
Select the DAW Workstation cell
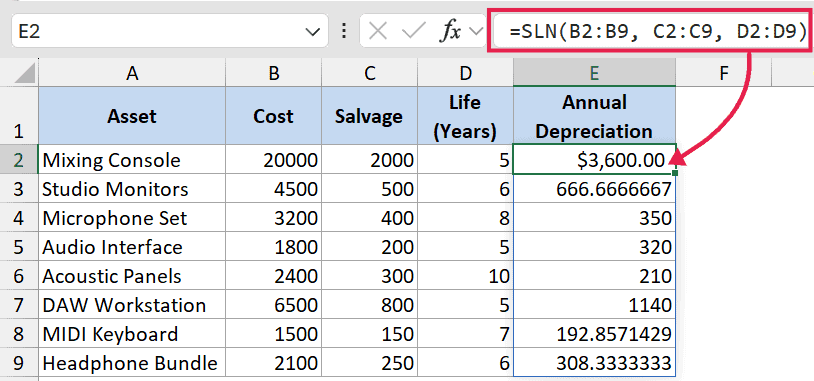132,304
